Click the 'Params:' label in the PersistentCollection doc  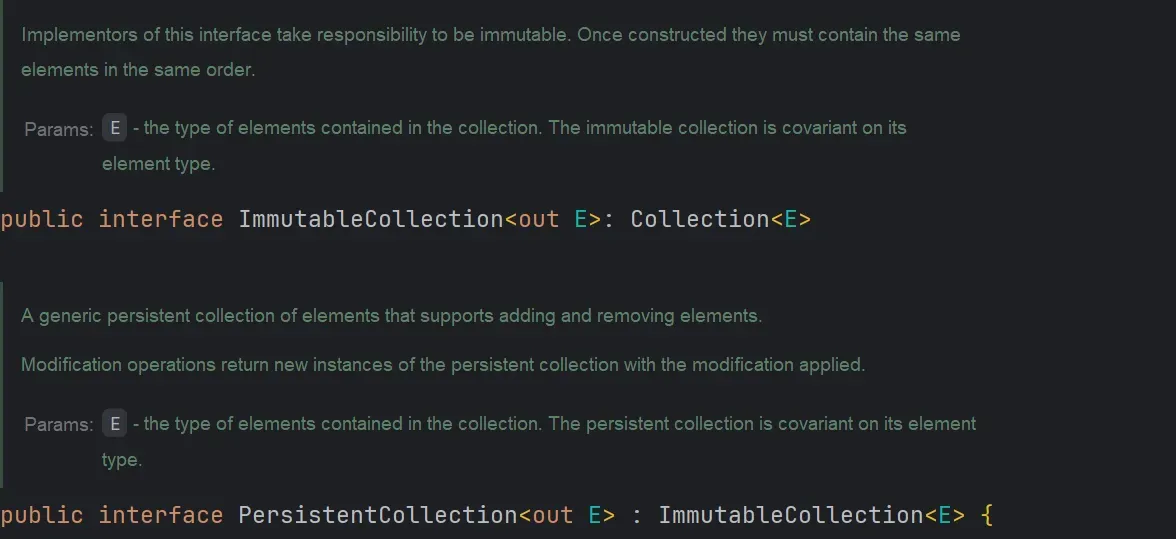59,425
